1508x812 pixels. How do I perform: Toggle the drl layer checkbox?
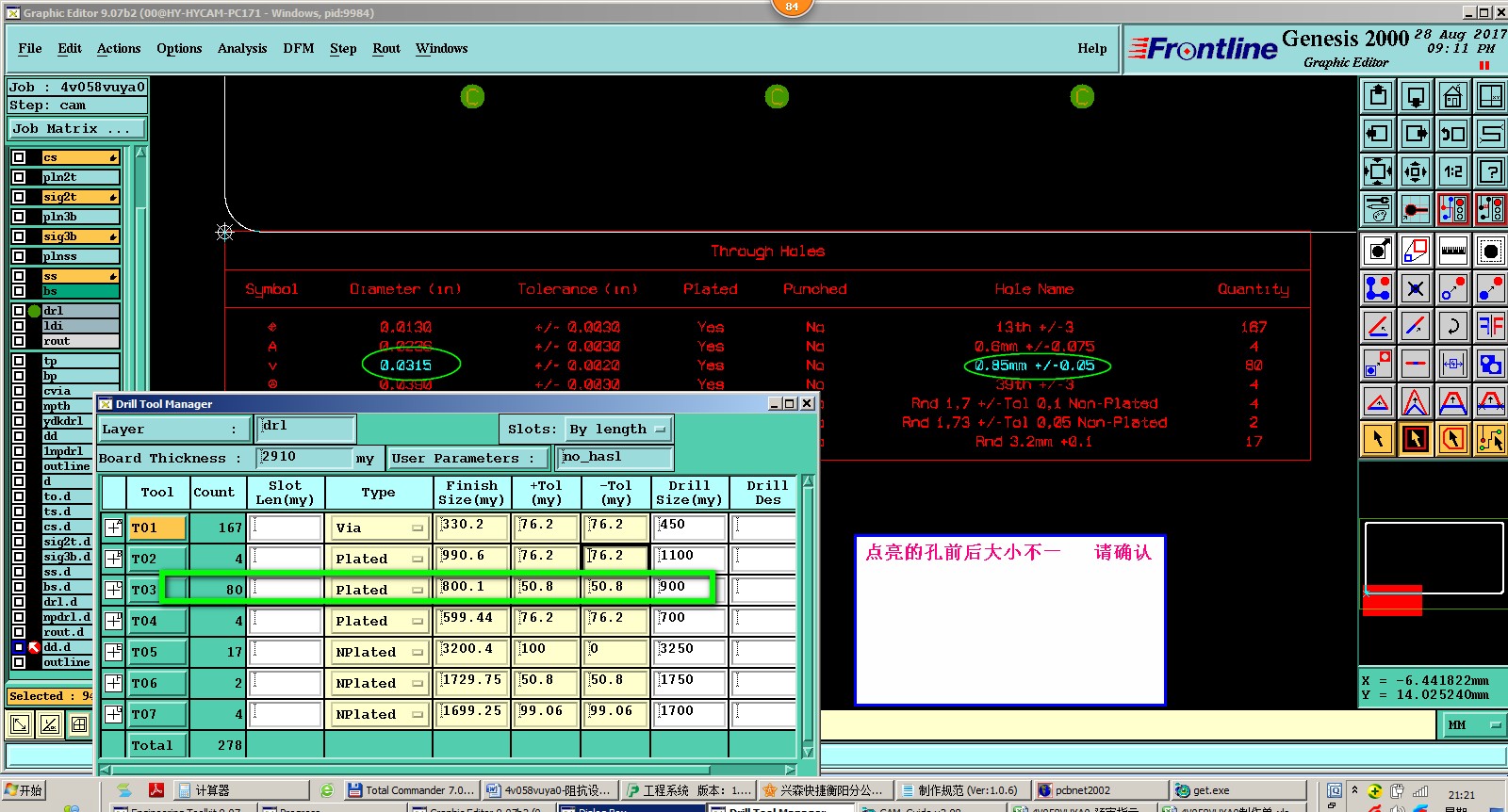19,311
